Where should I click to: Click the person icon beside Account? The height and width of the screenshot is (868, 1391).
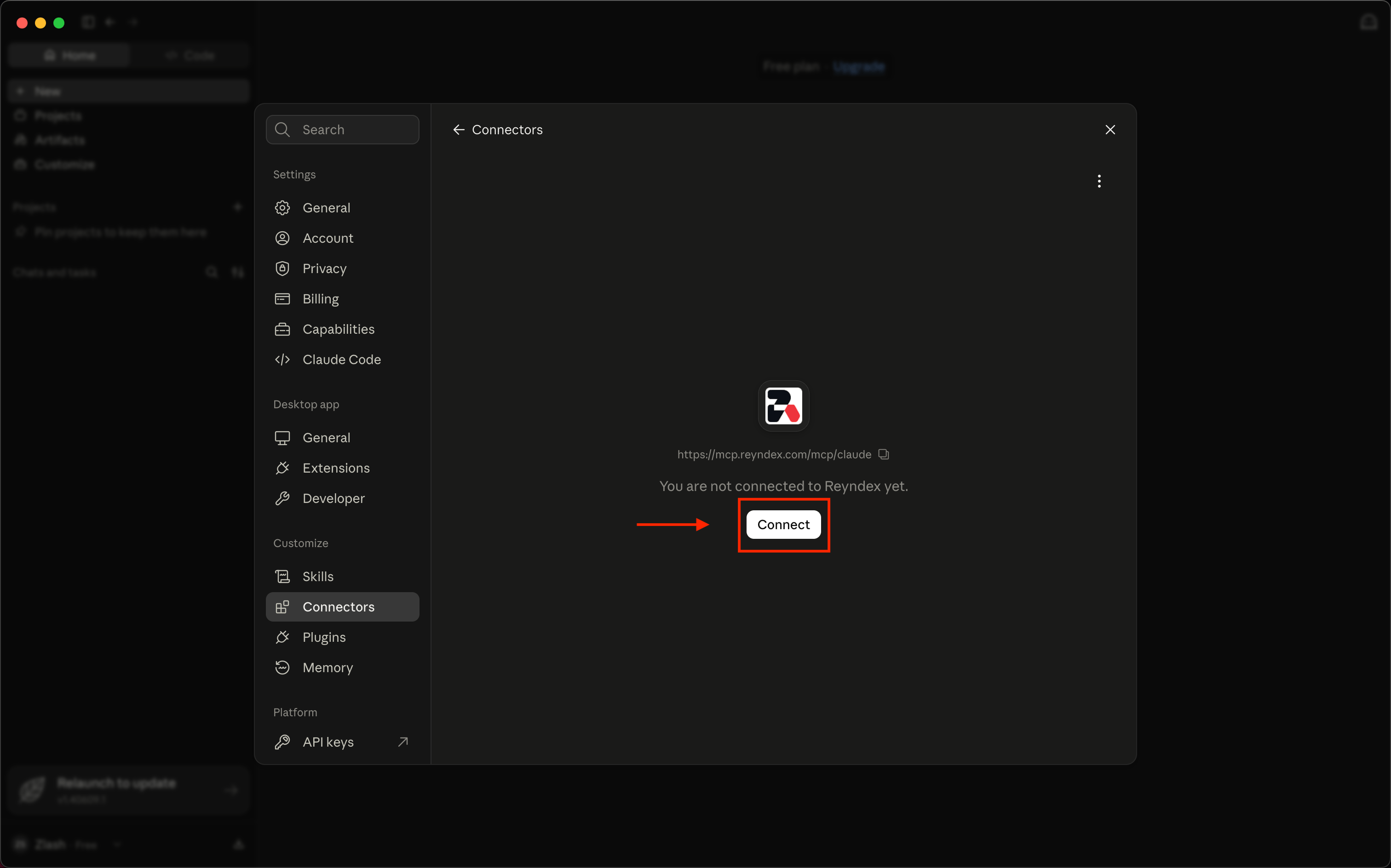[x=282, y=238]
